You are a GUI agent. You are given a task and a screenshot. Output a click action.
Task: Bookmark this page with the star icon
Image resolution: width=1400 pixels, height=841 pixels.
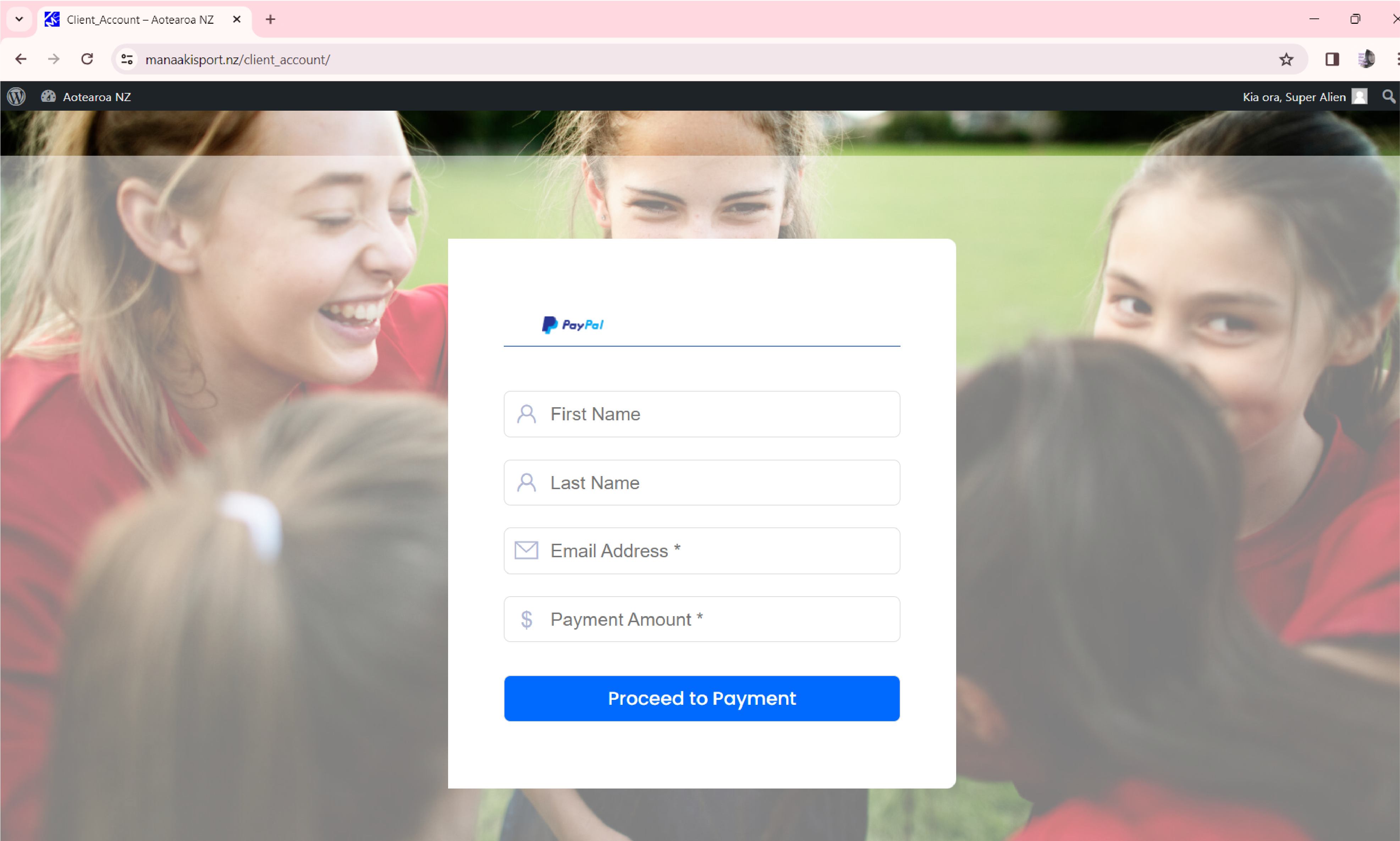(1286, 59)
